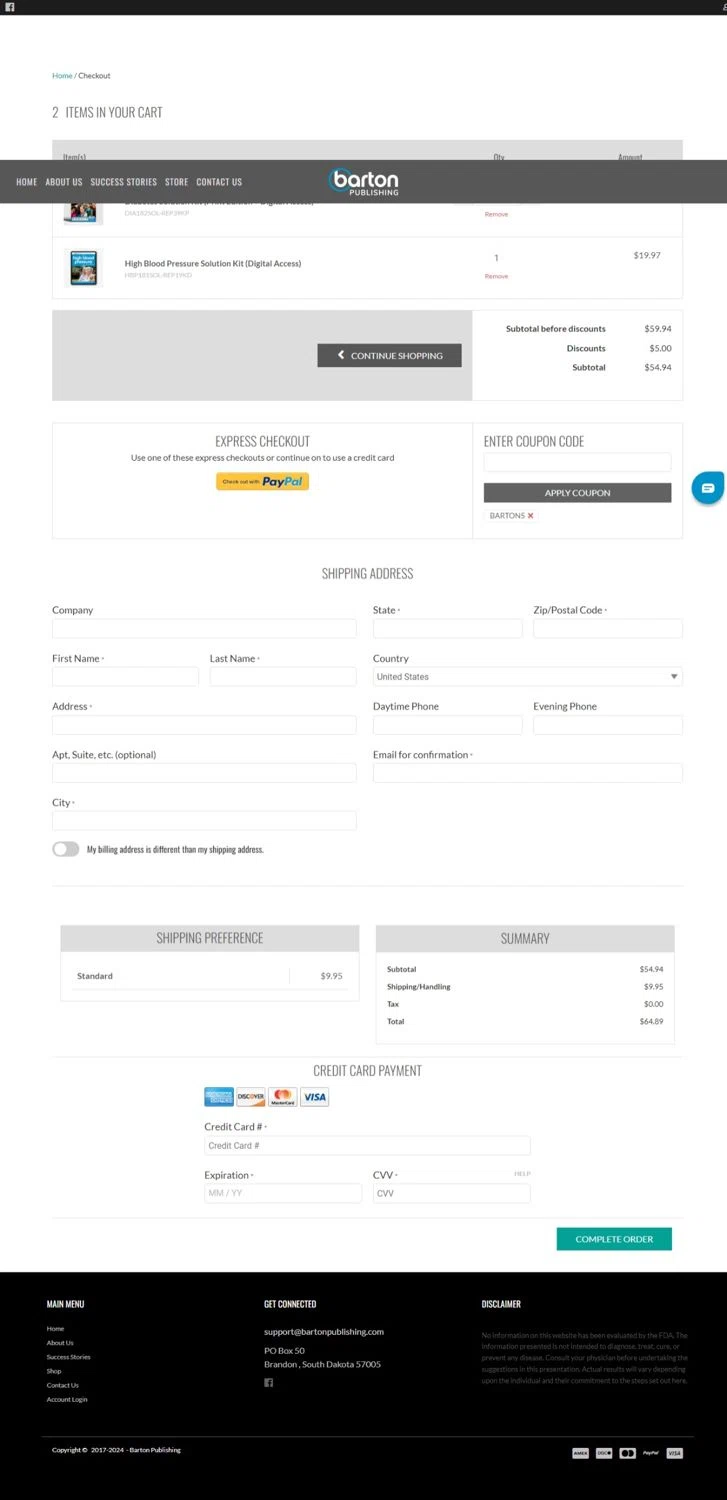Click the Complete Order button
The image size is (727, 1500).
point(614,1239)
